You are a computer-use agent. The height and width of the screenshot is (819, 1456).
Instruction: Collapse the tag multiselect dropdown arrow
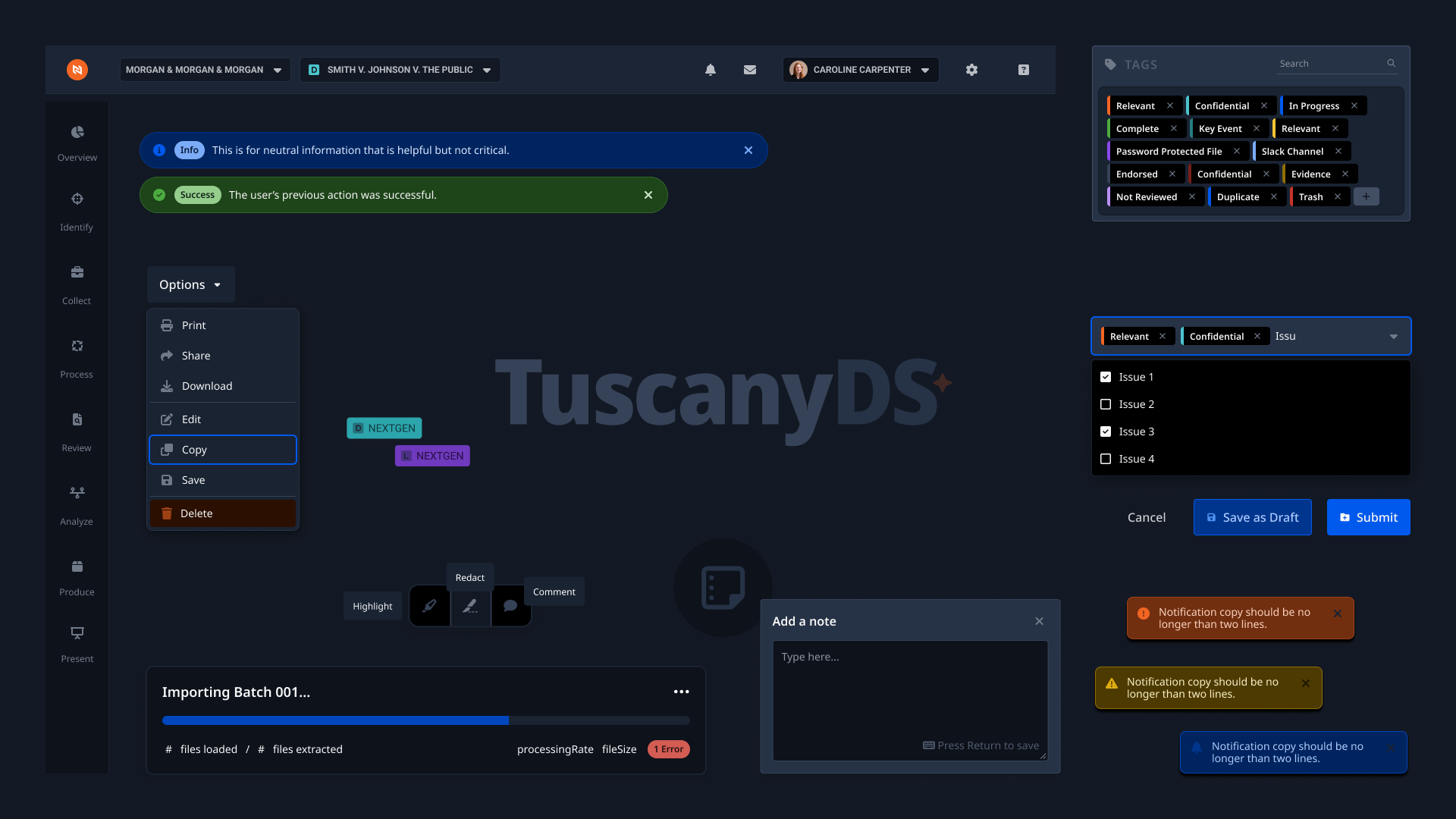click(x=1394, y=337)
